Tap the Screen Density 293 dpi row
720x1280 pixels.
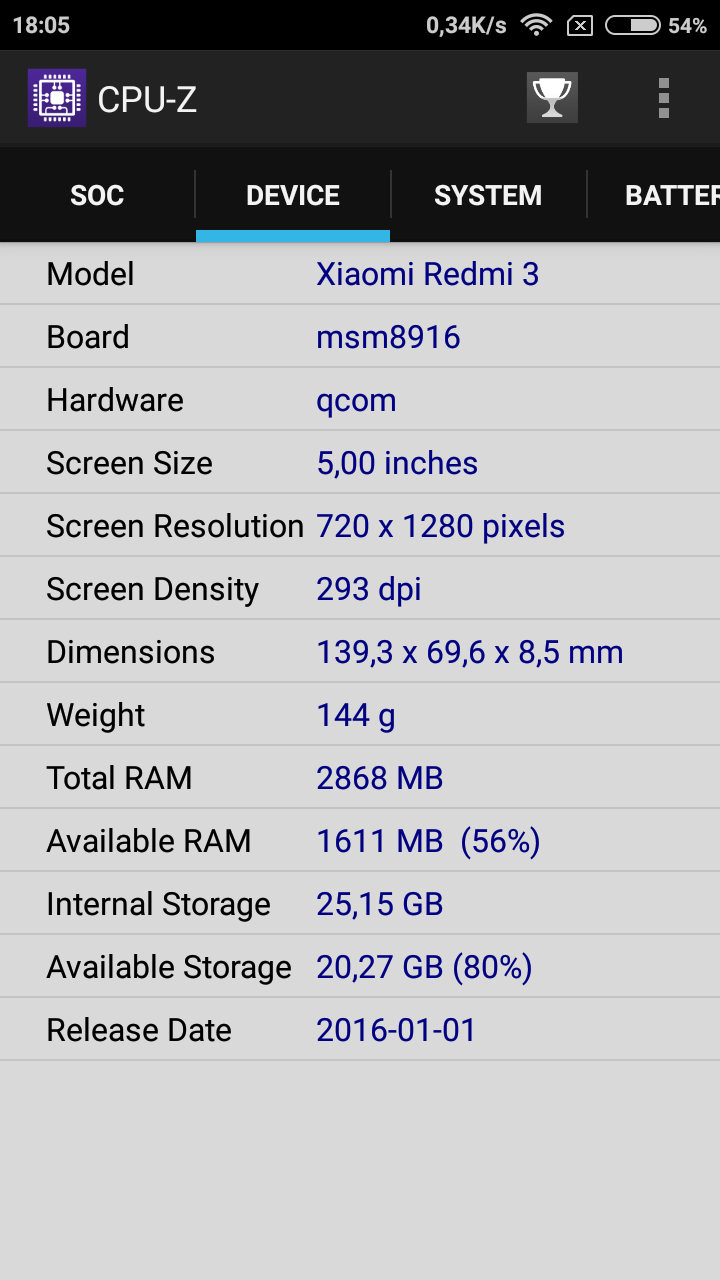(x=360, y=589)
